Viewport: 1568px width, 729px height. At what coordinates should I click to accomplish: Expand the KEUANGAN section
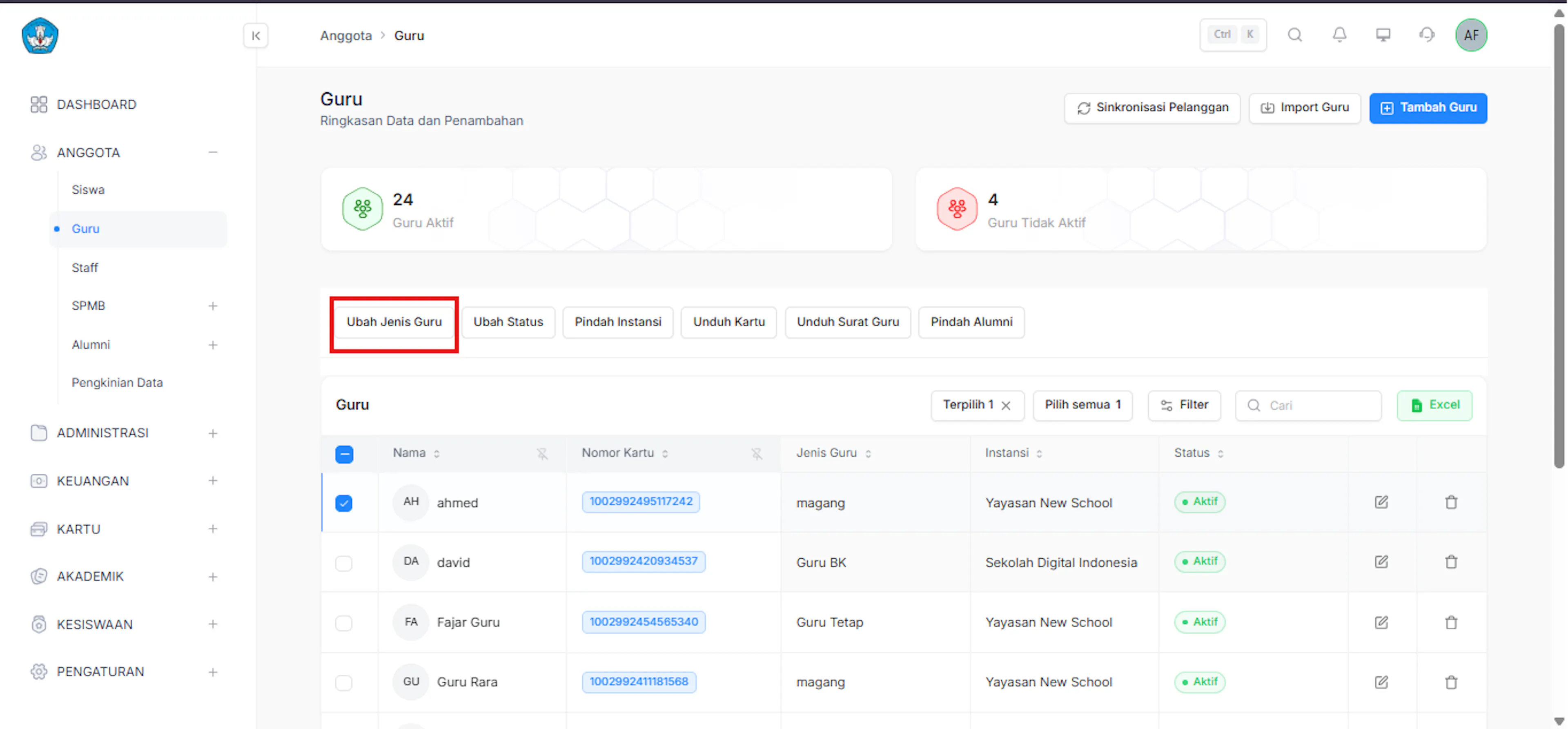(x=212, y=481)
